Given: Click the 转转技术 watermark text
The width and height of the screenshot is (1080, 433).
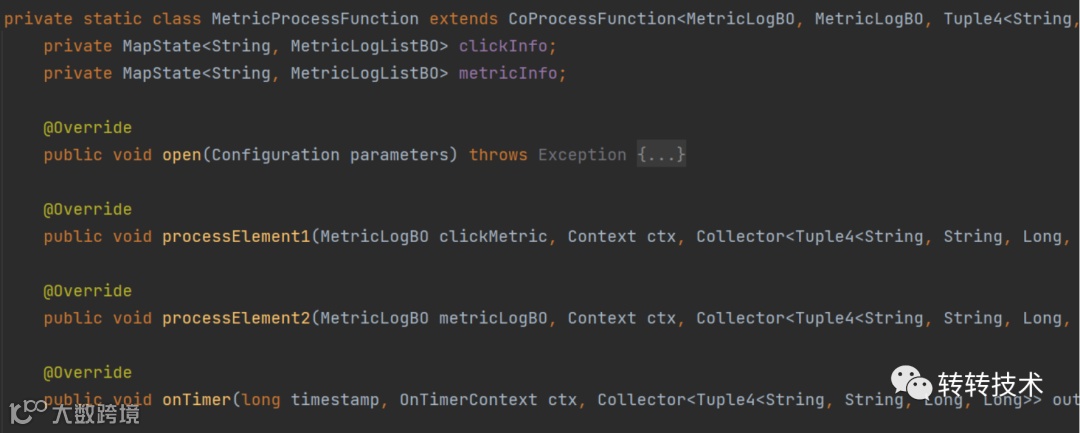Looking at the screenshot, I should (x=990, y=385).
